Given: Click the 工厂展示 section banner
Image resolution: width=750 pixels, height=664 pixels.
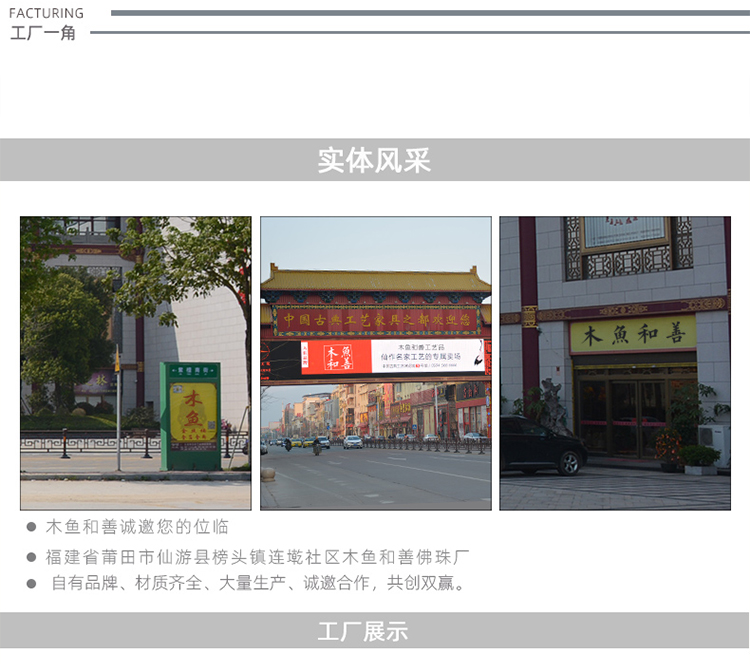Looking at the screenshot, I should tap(375, 631).
